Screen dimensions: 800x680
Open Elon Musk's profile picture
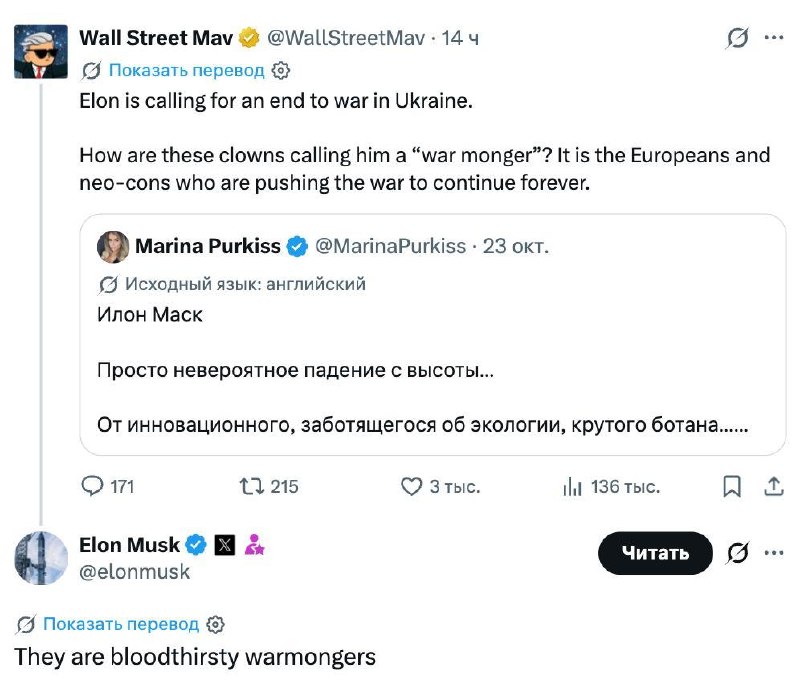(x=41, y=558)
